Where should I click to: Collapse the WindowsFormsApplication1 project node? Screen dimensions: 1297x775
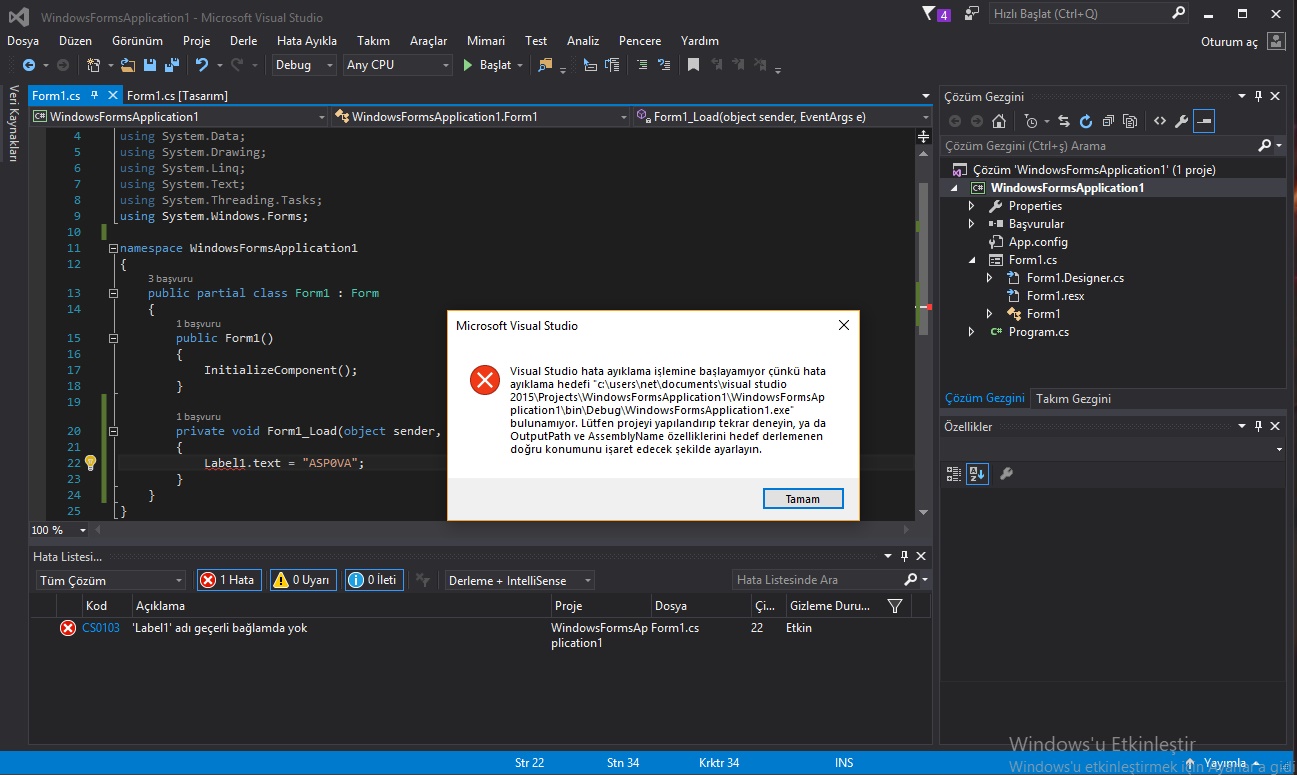[x=953, y=188]
